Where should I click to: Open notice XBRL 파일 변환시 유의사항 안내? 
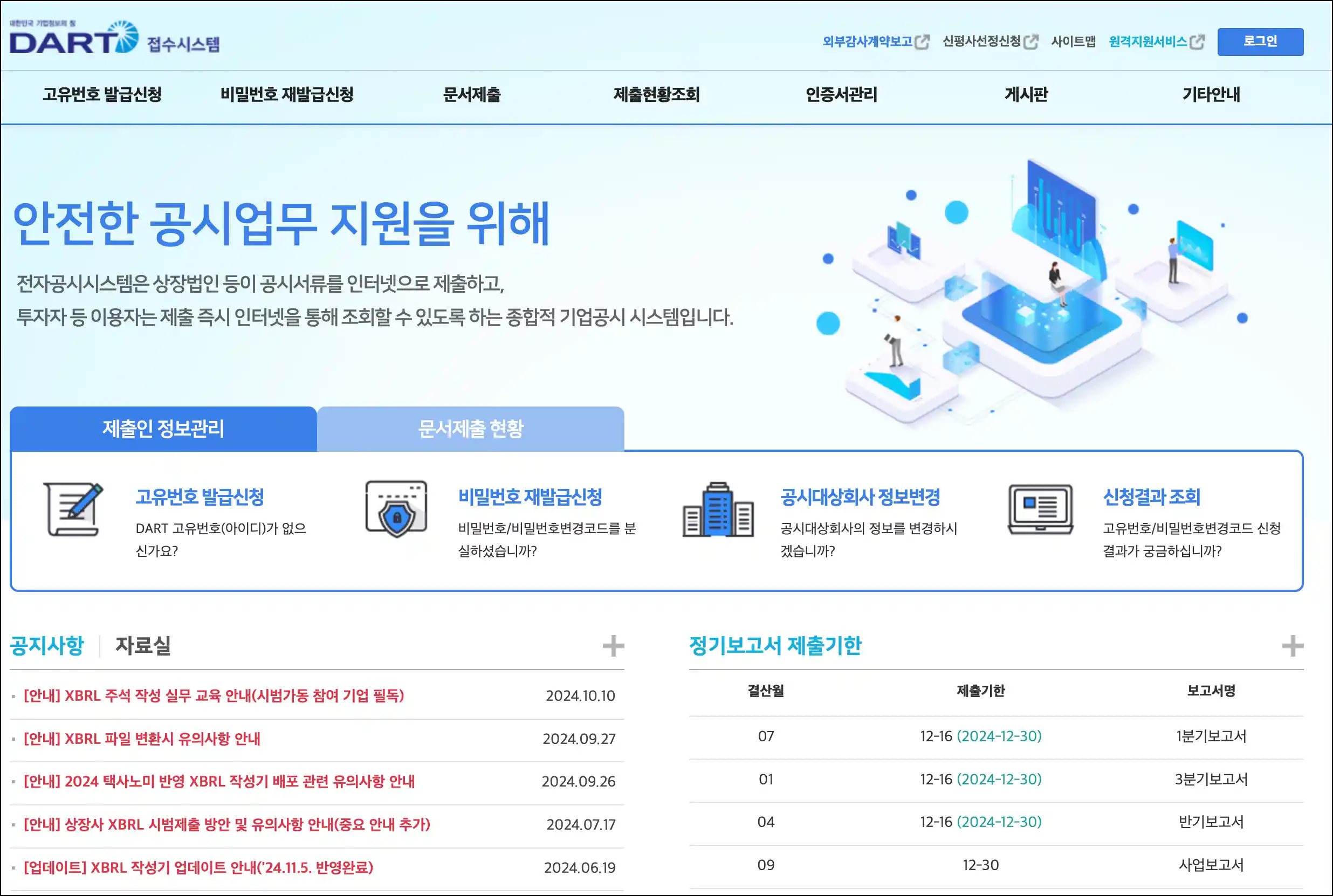[142, 739]
